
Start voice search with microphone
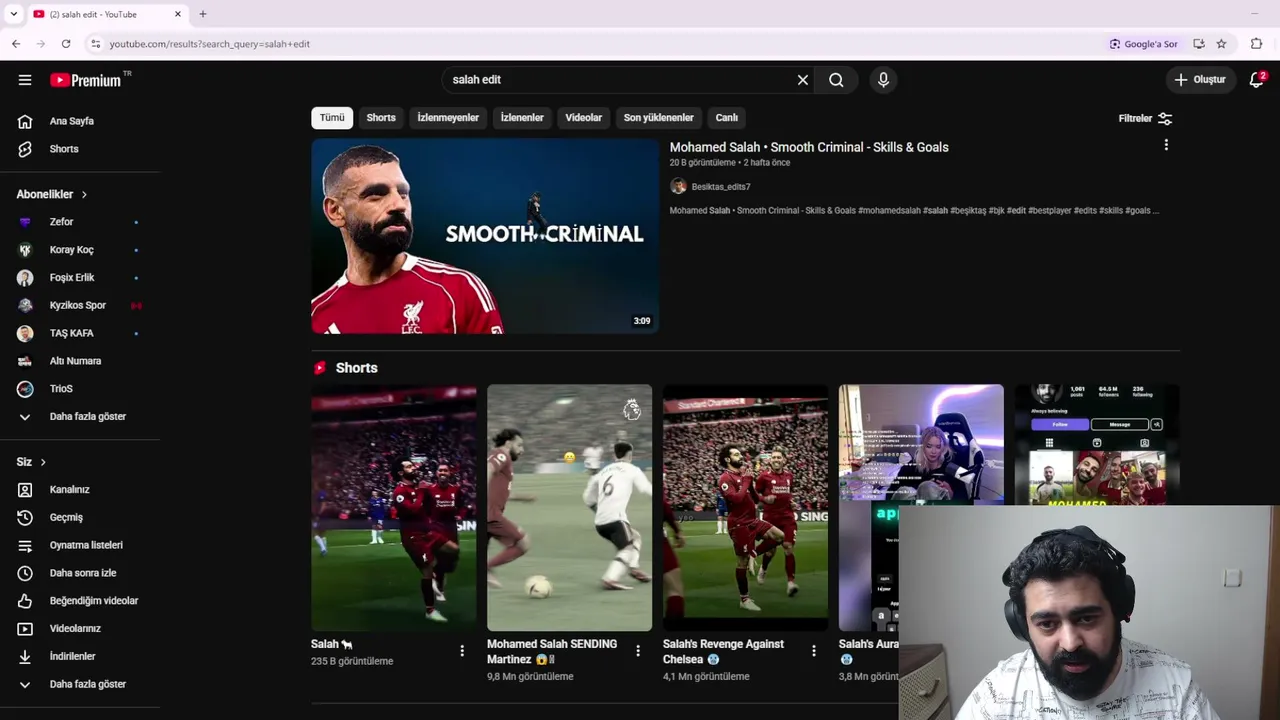tap(883, 80)
